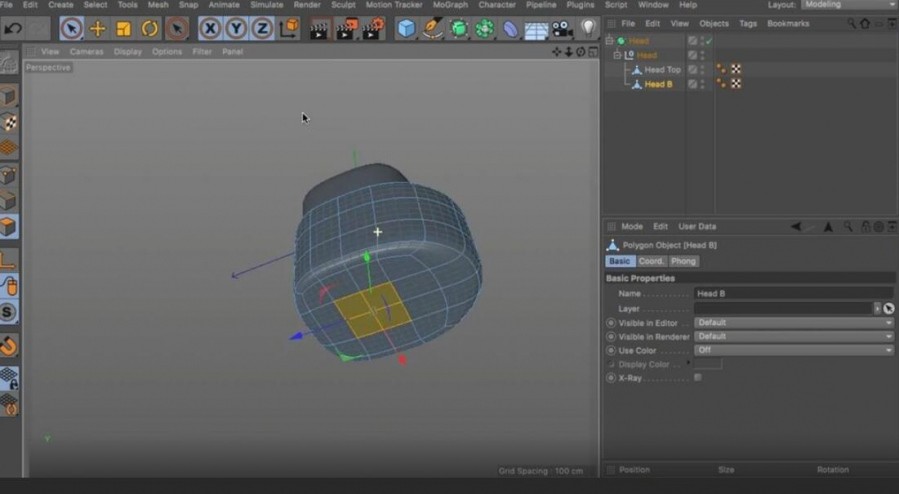Activate the Rotate tool
This screenshot has width=899, height=494.
click(x=150, y=28)
